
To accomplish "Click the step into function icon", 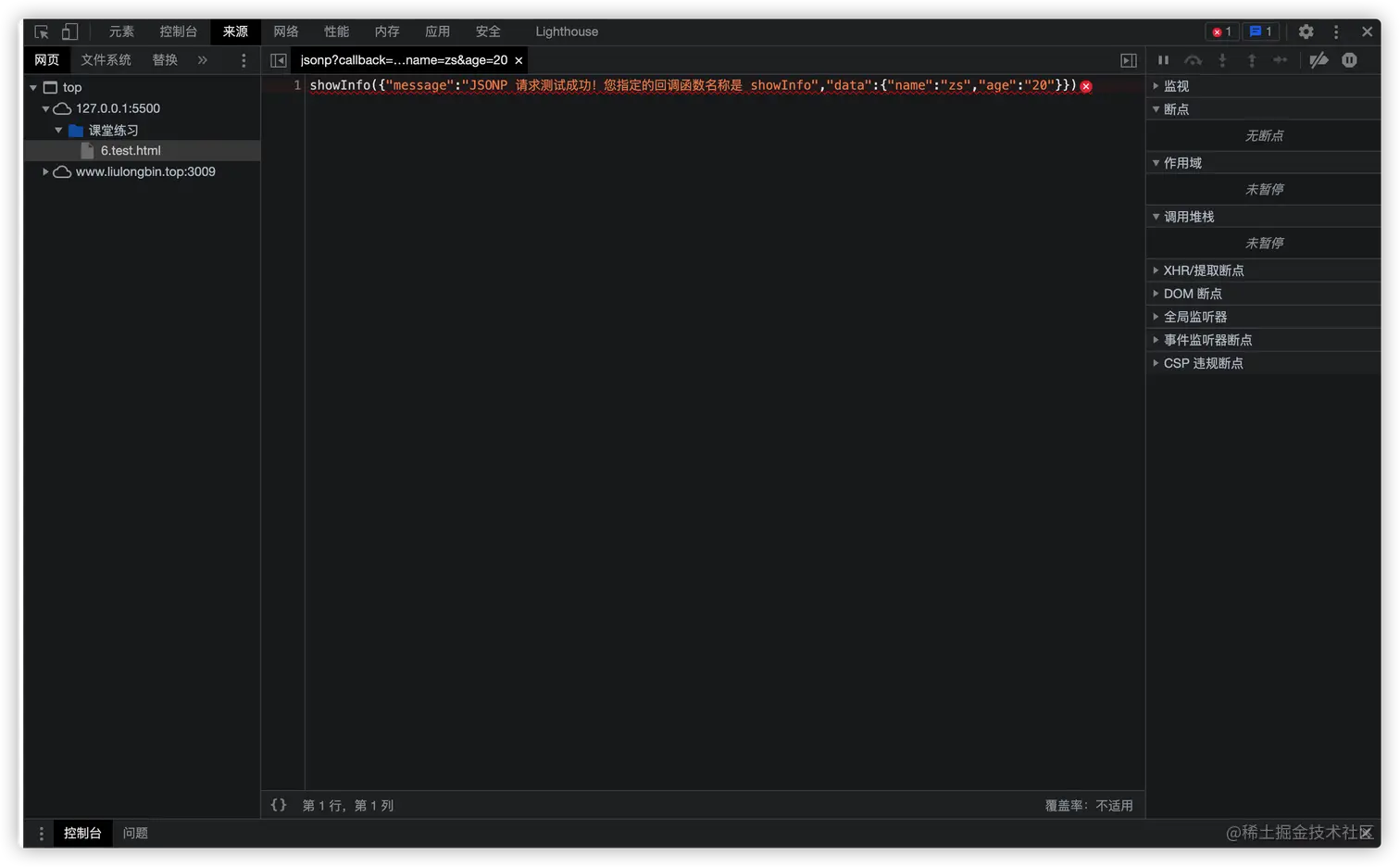I will 1222,60.
